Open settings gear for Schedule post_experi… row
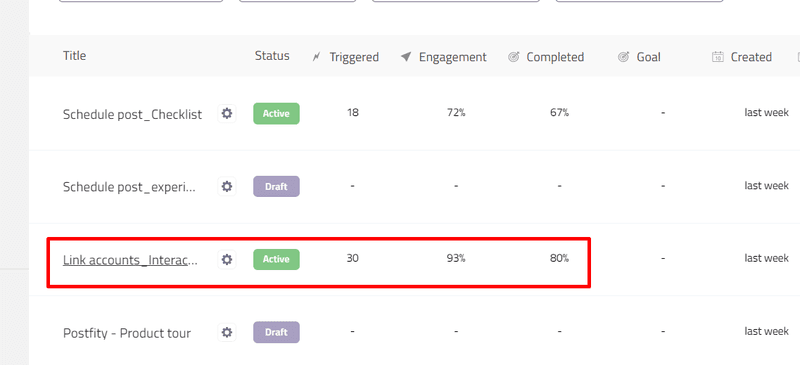The image size is (800, 365). pos(227,186)
